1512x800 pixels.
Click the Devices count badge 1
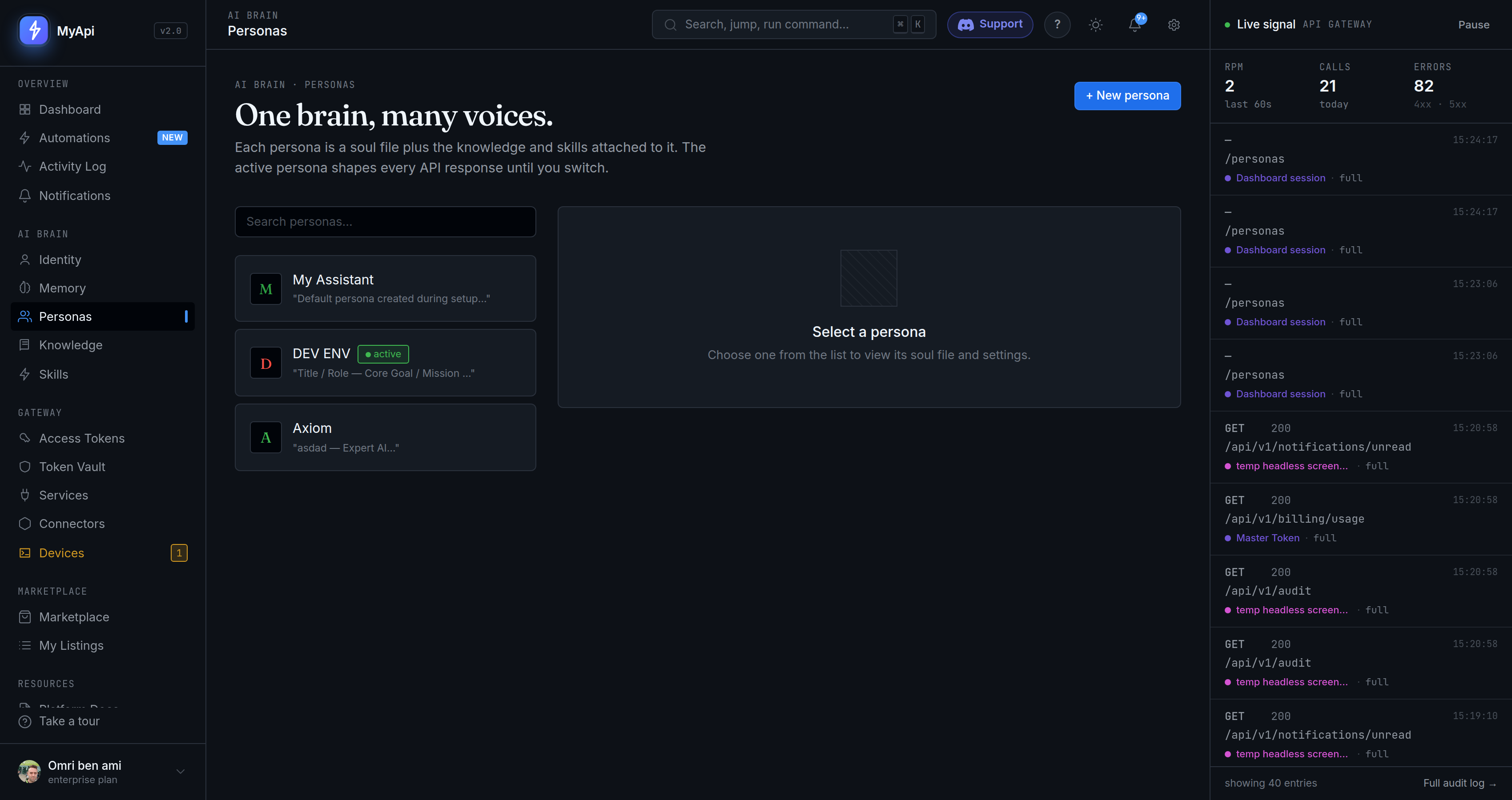pos(179,553)
